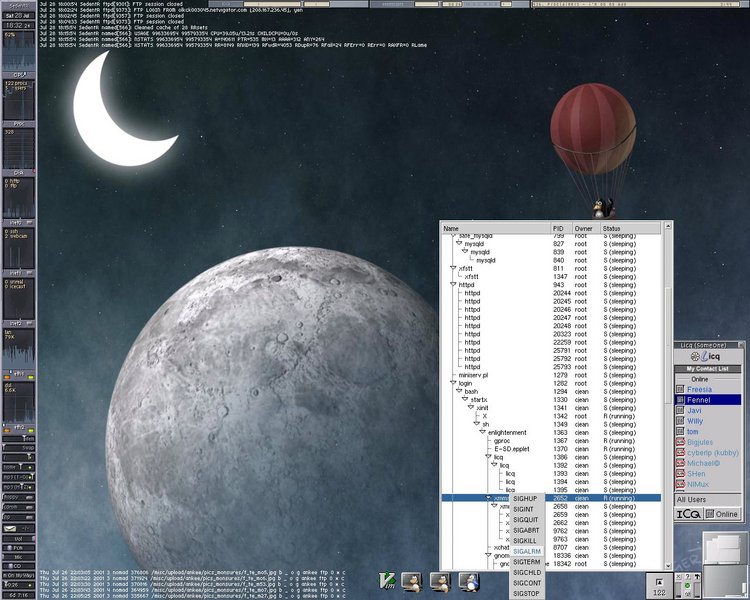Pick the highlighted SIGALRM menu entry

click(527, 551)
